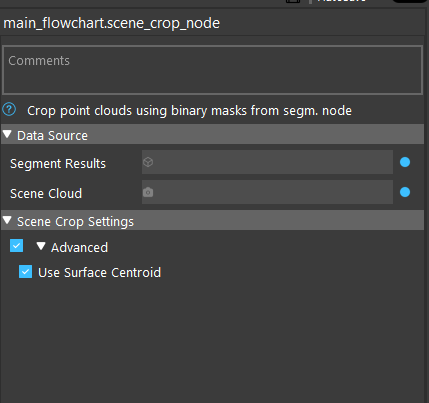Viewport: 429px width, 403px height.
Task: Uncheck the Advanced checkbox
Action: pos(16,246)
